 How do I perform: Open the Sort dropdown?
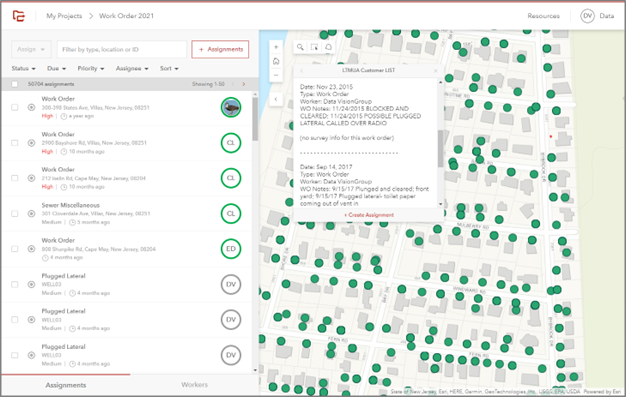[x=169, y=69]
